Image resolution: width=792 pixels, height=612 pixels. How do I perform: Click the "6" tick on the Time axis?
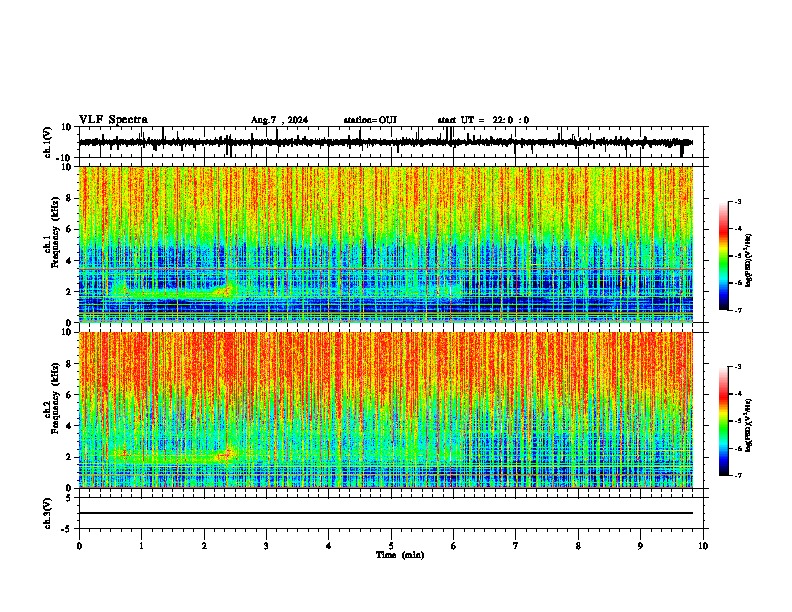[x=453, y=546]
